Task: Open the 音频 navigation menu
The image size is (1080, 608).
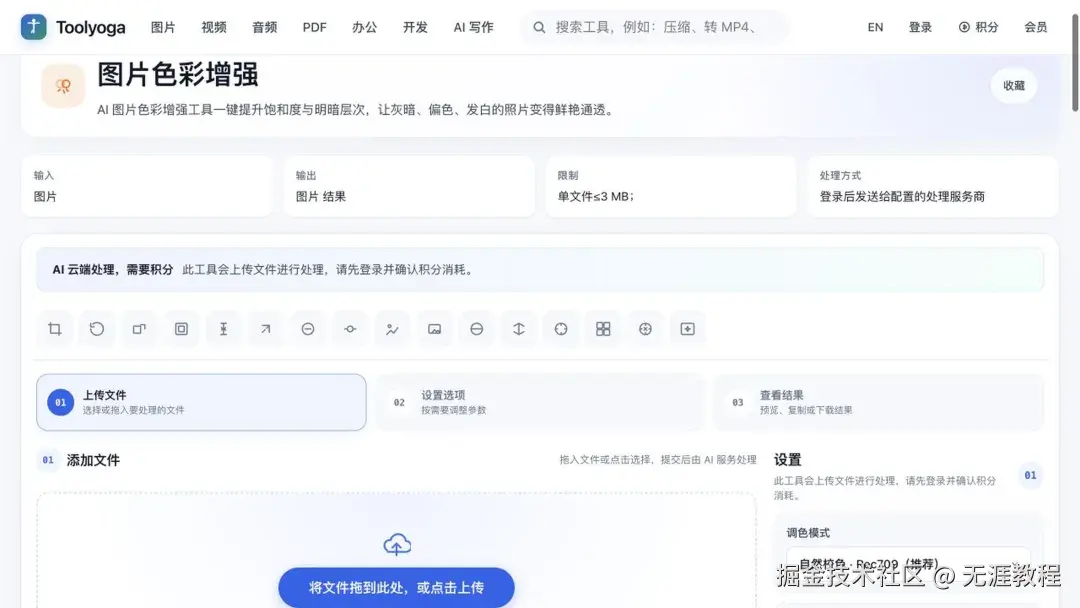Action: 264,28
